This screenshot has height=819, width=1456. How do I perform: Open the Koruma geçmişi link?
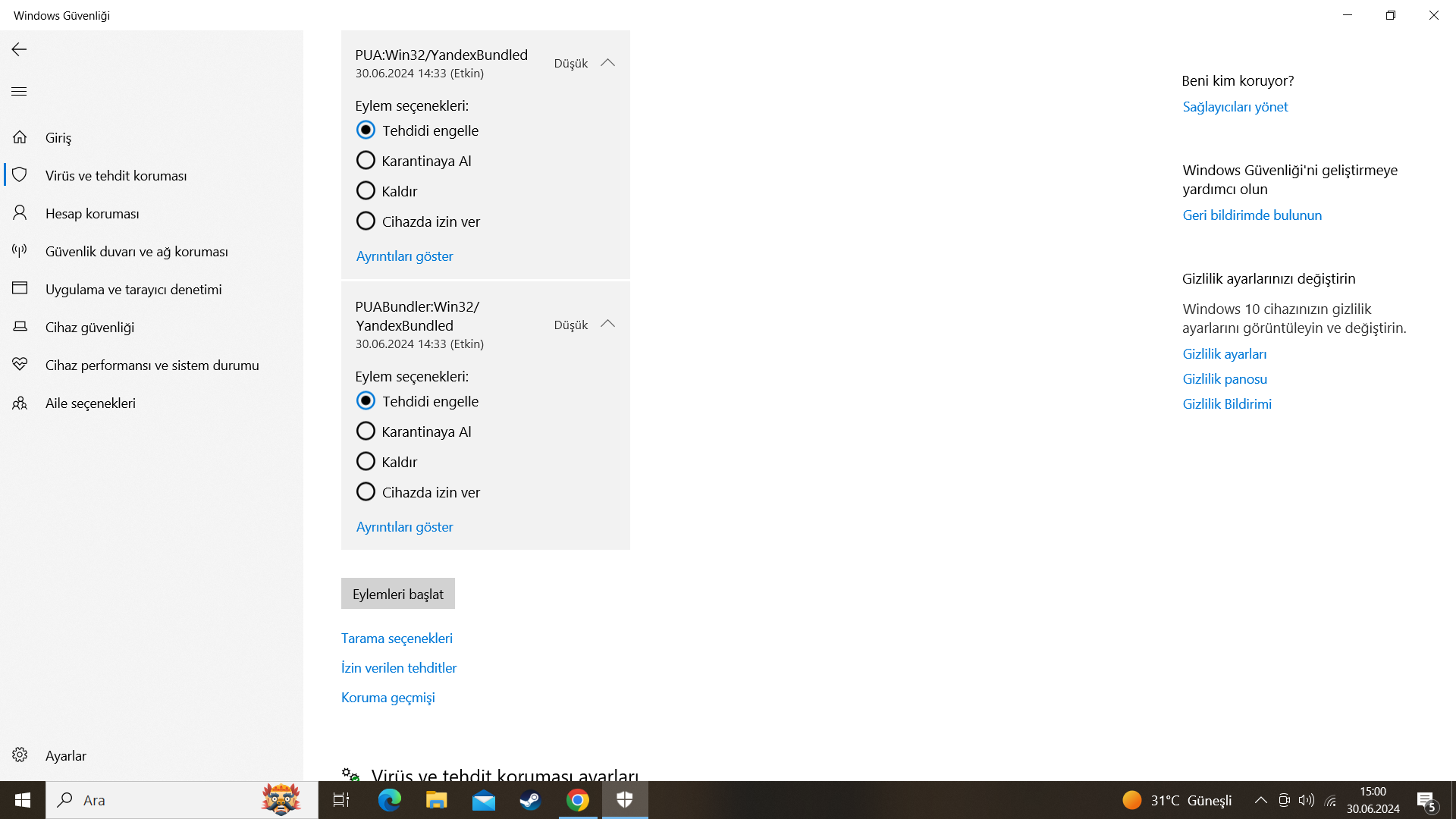click(388, 698)
